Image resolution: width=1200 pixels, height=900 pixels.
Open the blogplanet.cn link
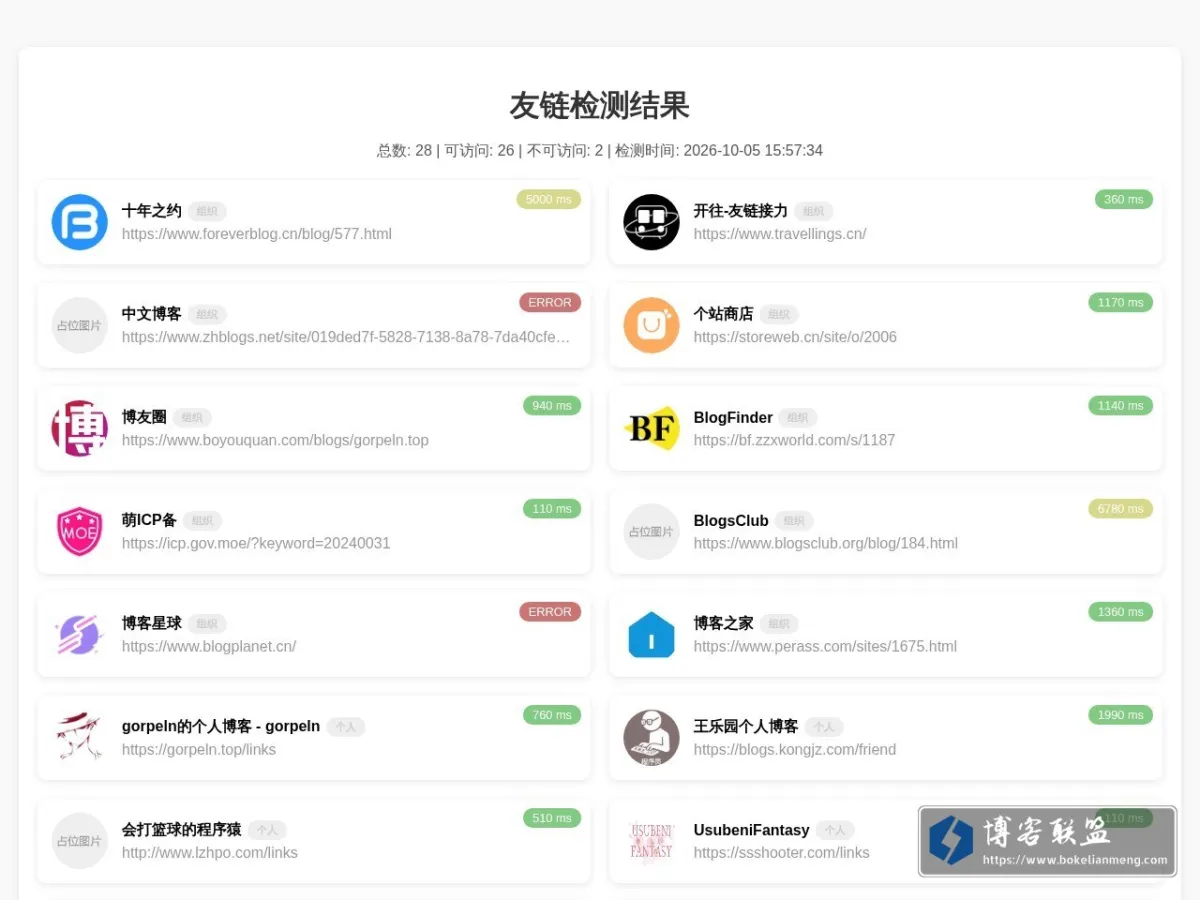(209, 646)
